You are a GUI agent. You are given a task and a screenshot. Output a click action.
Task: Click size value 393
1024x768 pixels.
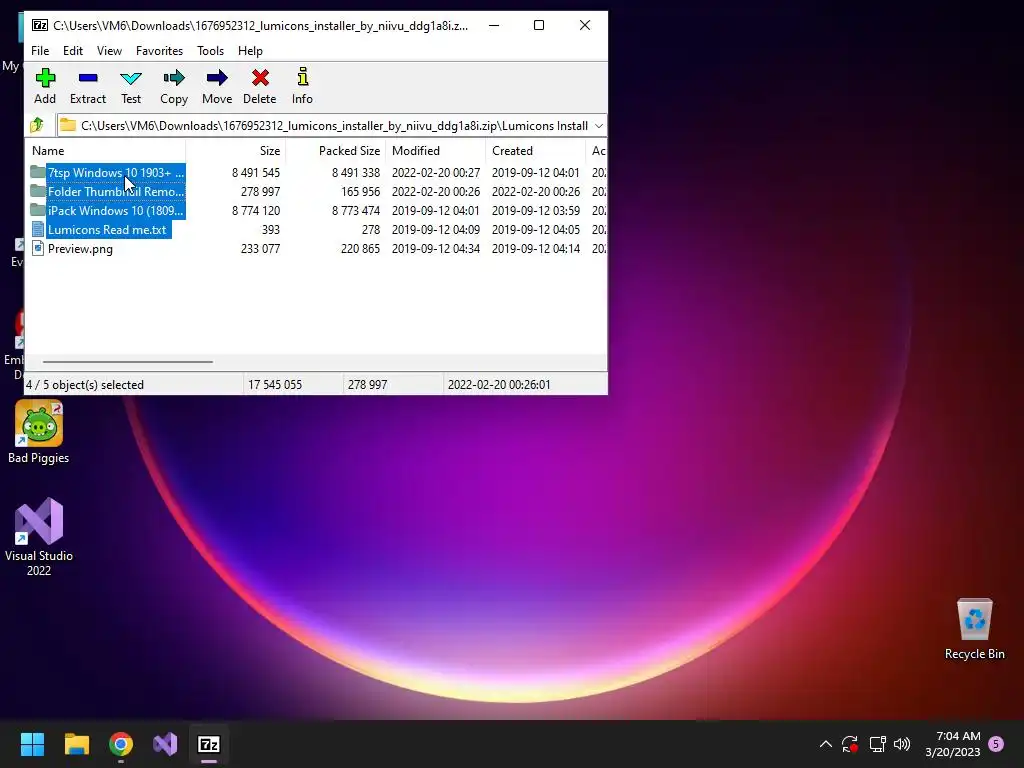pyautogui.click(x=271, y=230)
